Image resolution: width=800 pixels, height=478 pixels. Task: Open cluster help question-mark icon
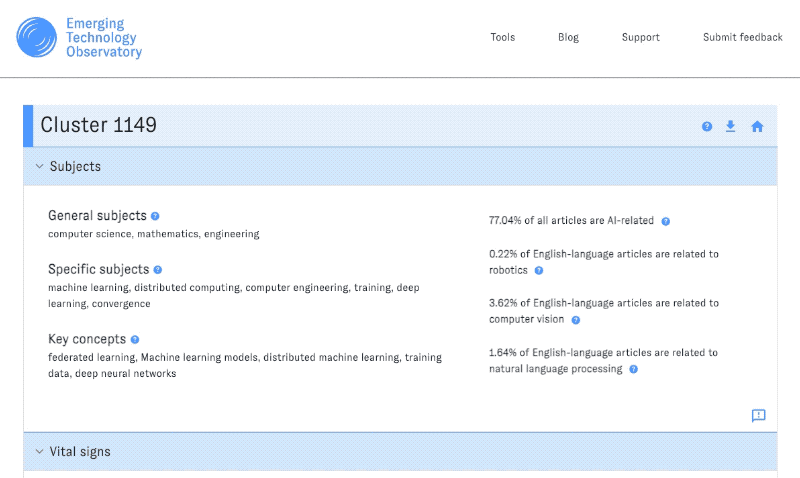pyautogui.click(x=707, y=126)
